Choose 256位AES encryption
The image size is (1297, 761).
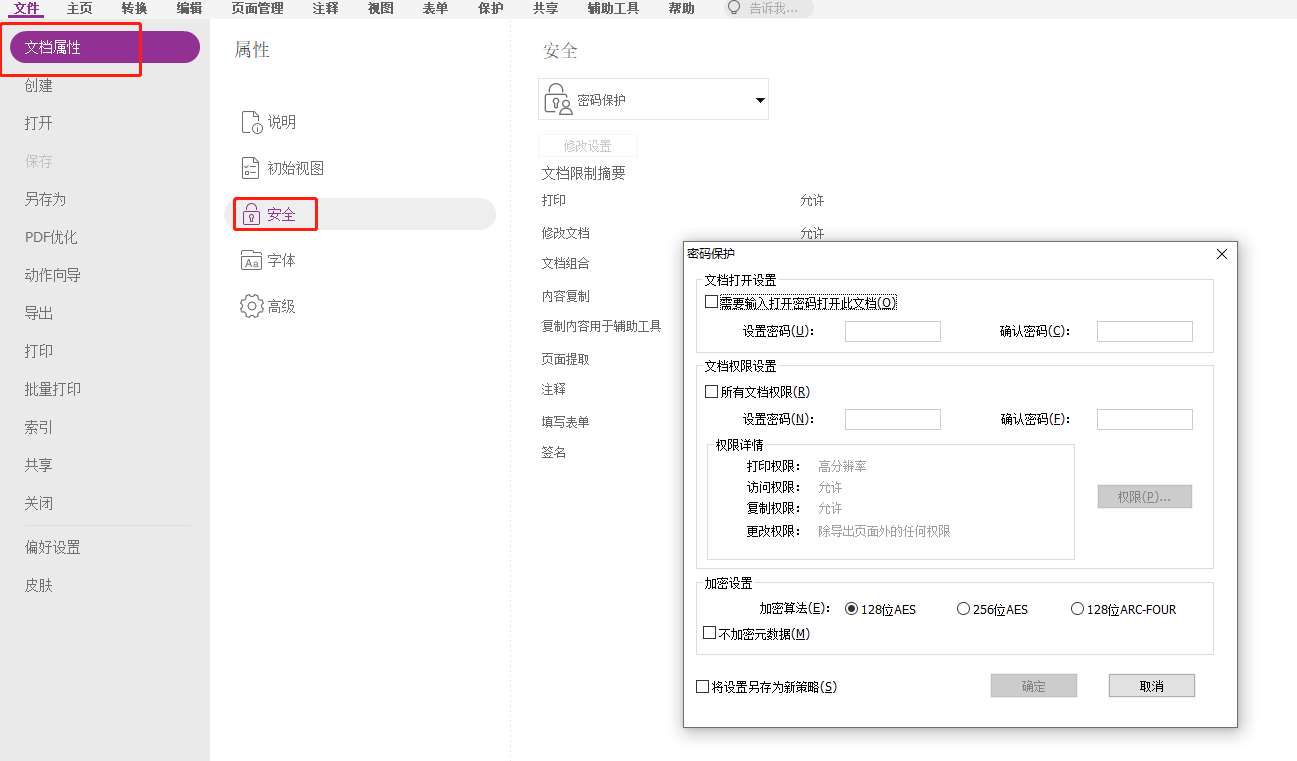(963, 608)
